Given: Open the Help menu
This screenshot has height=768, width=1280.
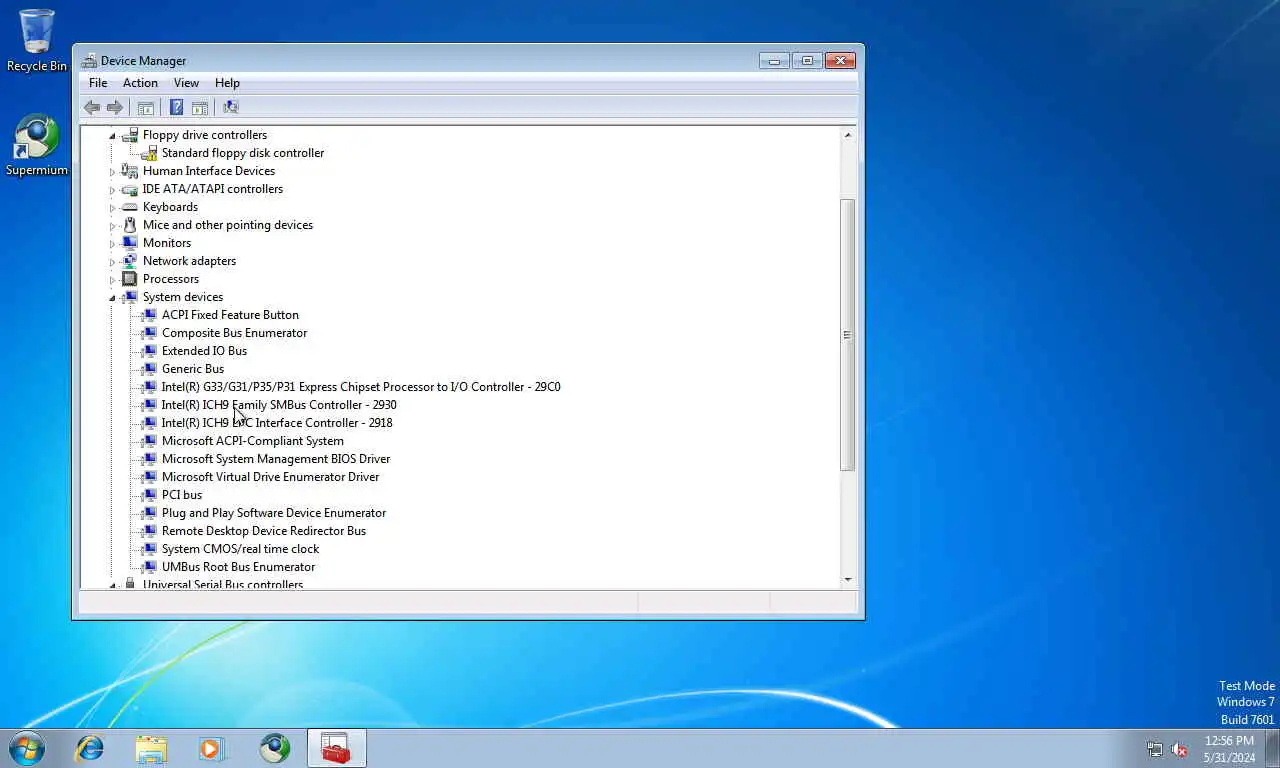Looking at the screenshot, I should (227, 83).
